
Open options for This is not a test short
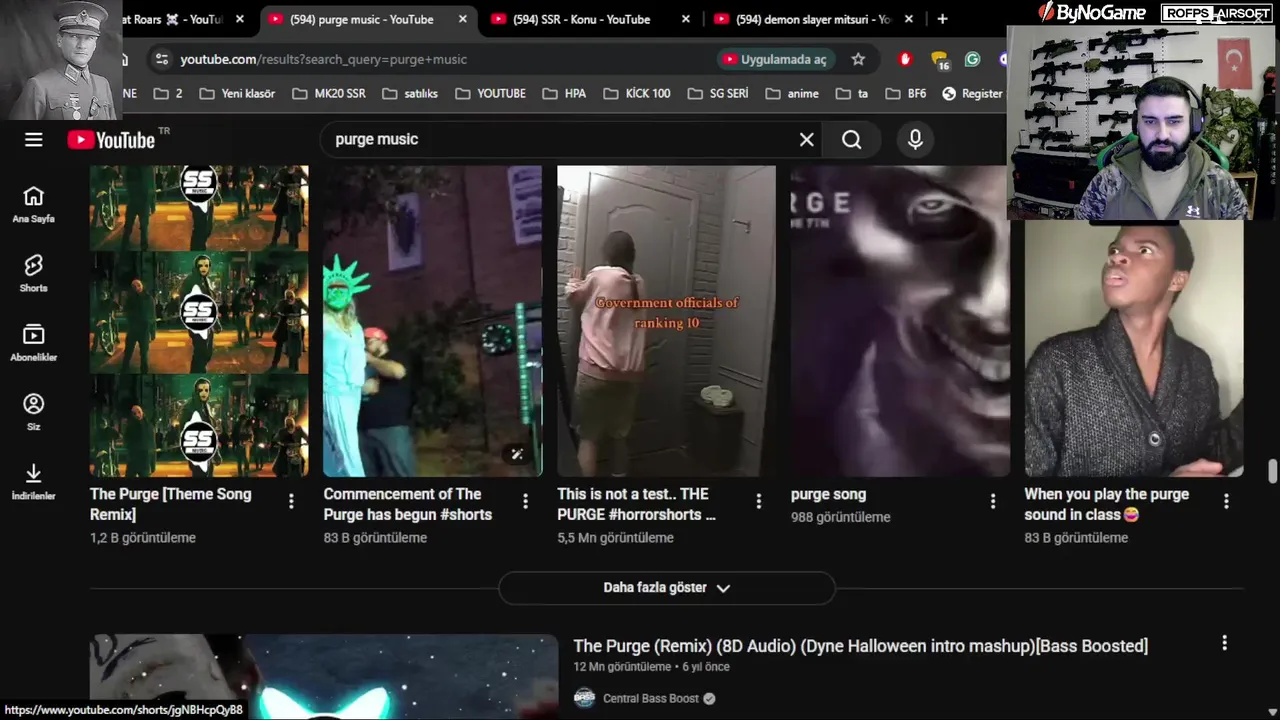[758, 501]
